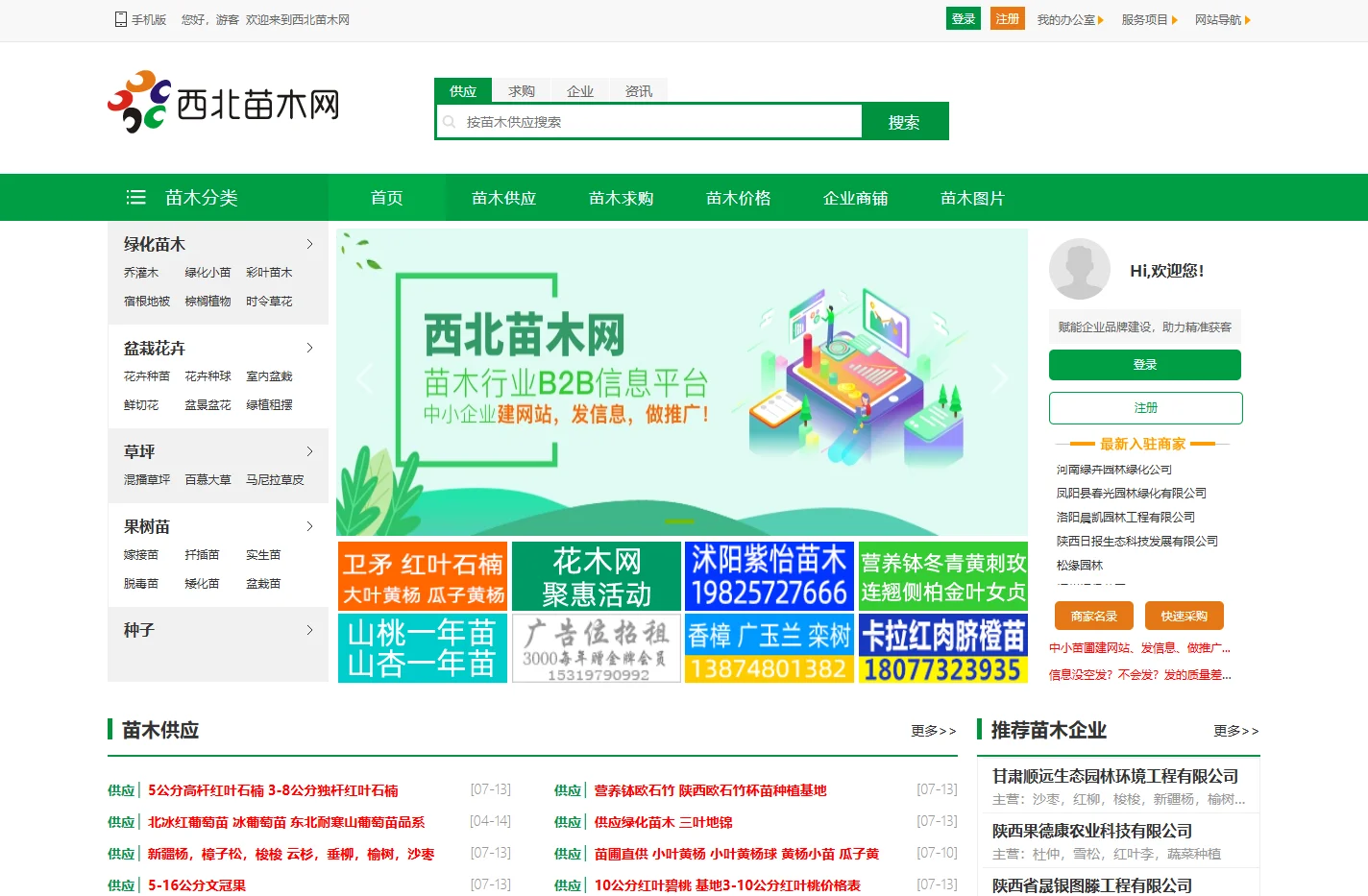Expand 绿化苗木 category chevron

tap(309, 244)
